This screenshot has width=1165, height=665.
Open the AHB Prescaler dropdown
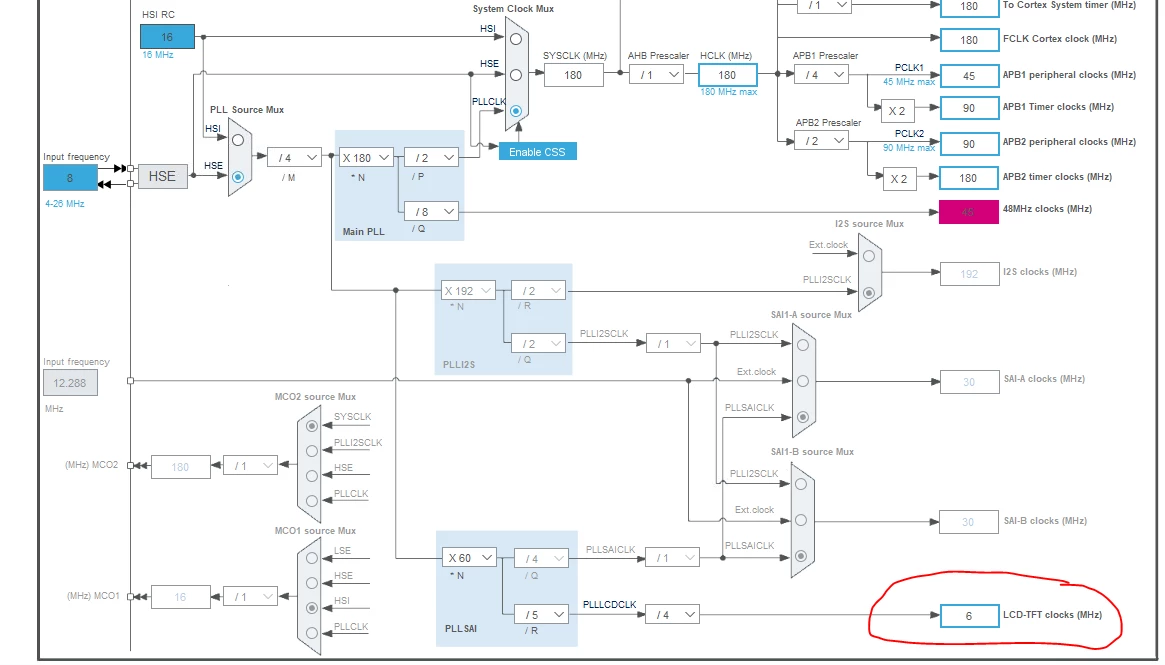[657, 75]
